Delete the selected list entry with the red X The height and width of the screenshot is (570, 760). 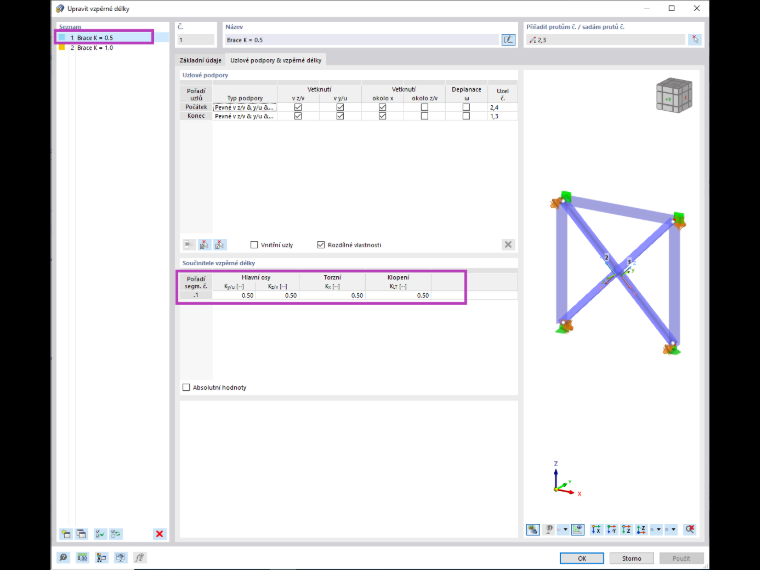point(159,534)
